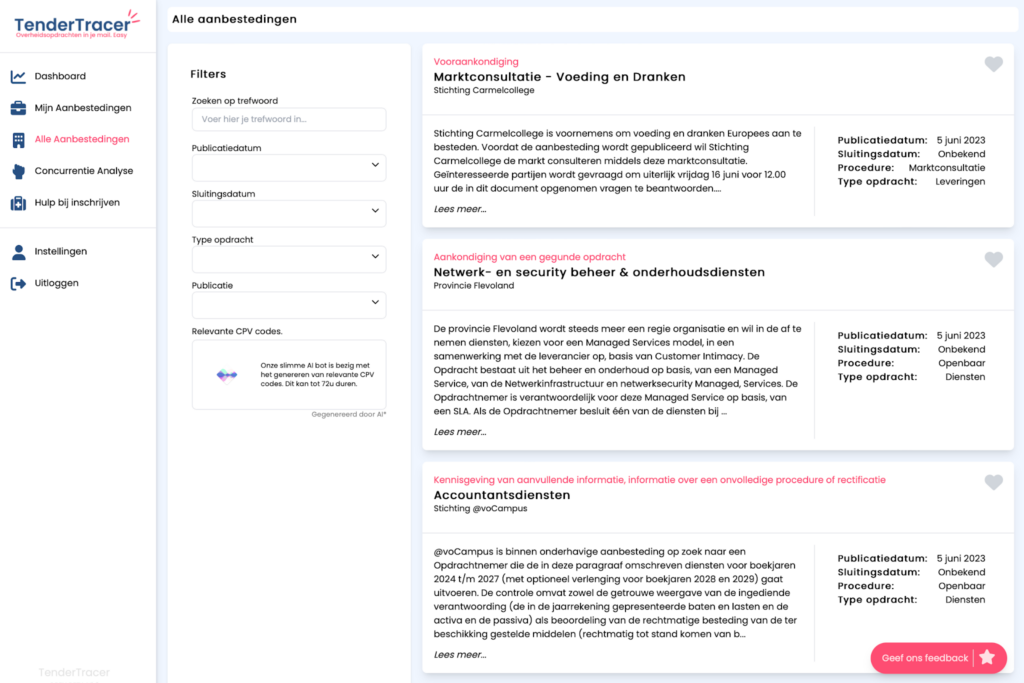This screenshot has width=1024, height=683.
Task: Open Hulp bij inschrijven in the sidebar
Action: pyautogui.click(x=77, y=202)
